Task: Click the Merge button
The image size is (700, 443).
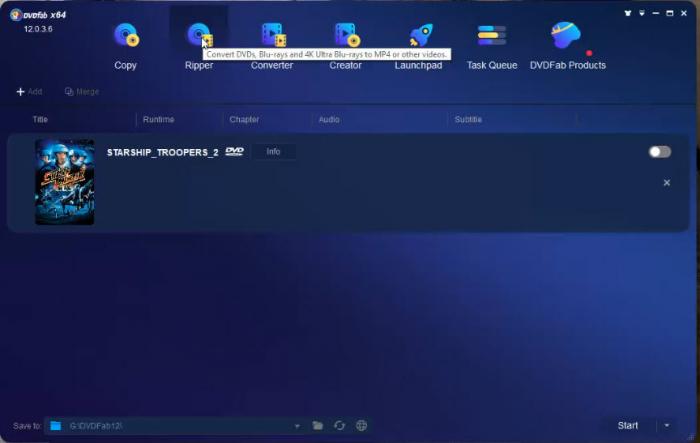Action: coord(82,92)
